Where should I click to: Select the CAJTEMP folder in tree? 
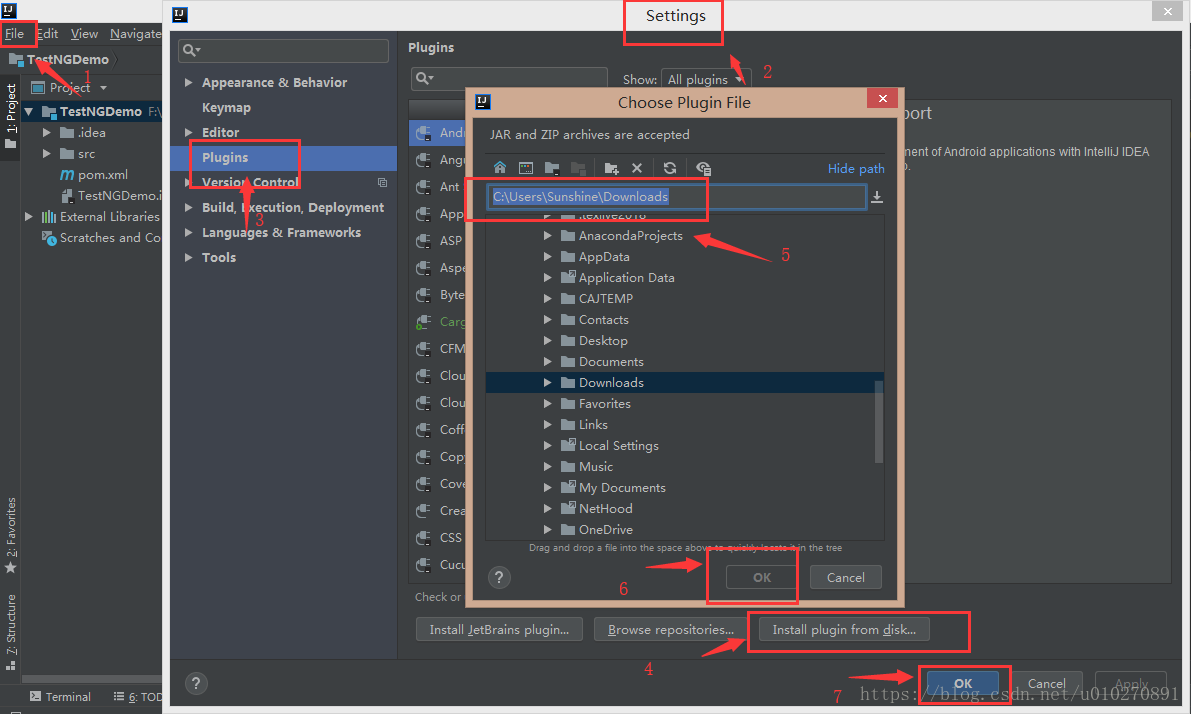[605, 299]
